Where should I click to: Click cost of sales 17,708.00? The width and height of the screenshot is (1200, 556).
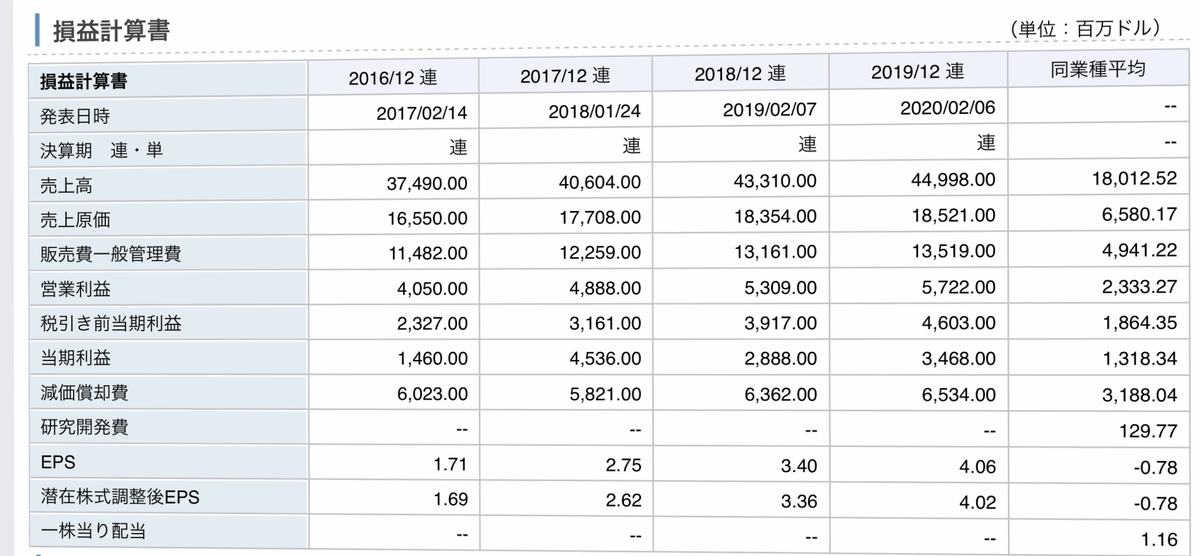point(600,218)
